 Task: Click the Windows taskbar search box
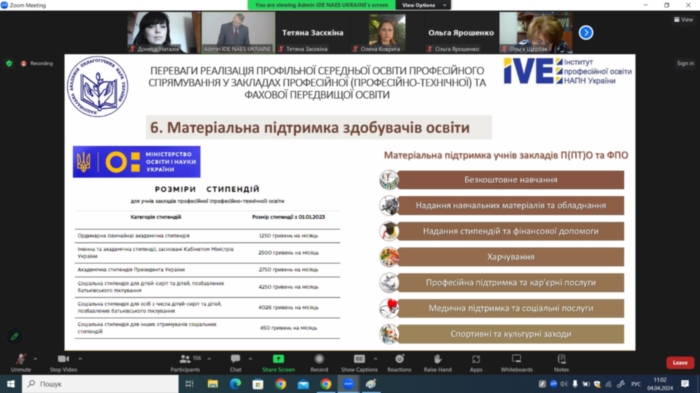tap(100, 384)
